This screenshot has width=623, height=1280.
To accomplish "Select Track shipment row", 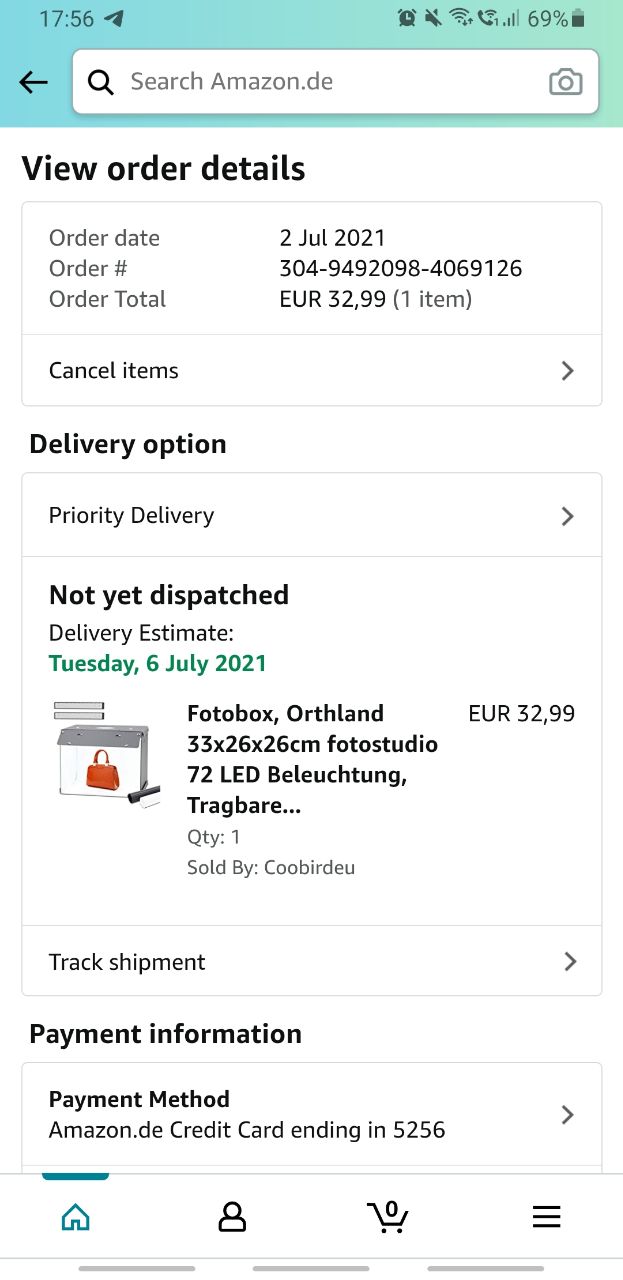I will tap(127, 962).
